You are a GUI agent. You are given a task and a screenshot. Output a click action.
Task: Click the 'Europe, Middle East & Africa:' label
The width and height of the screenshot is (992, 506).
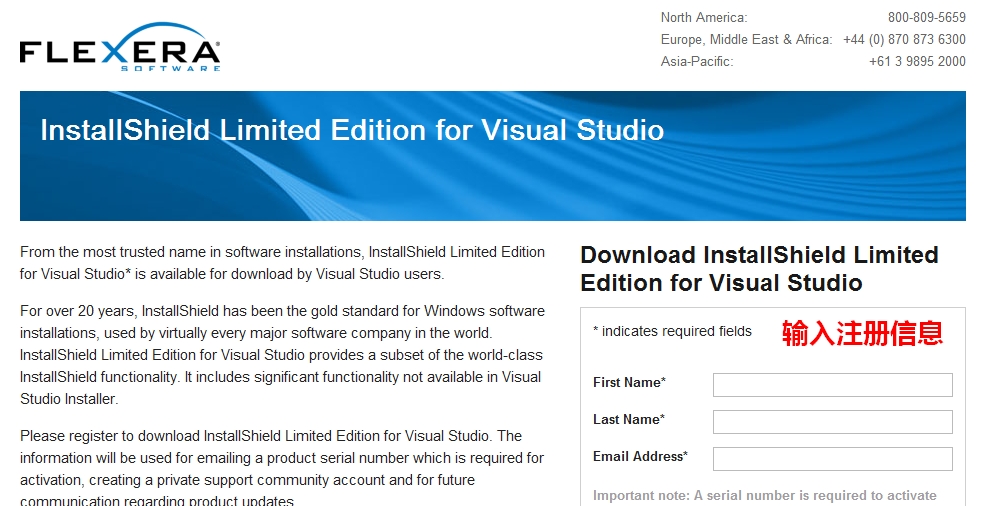point(747,39)
